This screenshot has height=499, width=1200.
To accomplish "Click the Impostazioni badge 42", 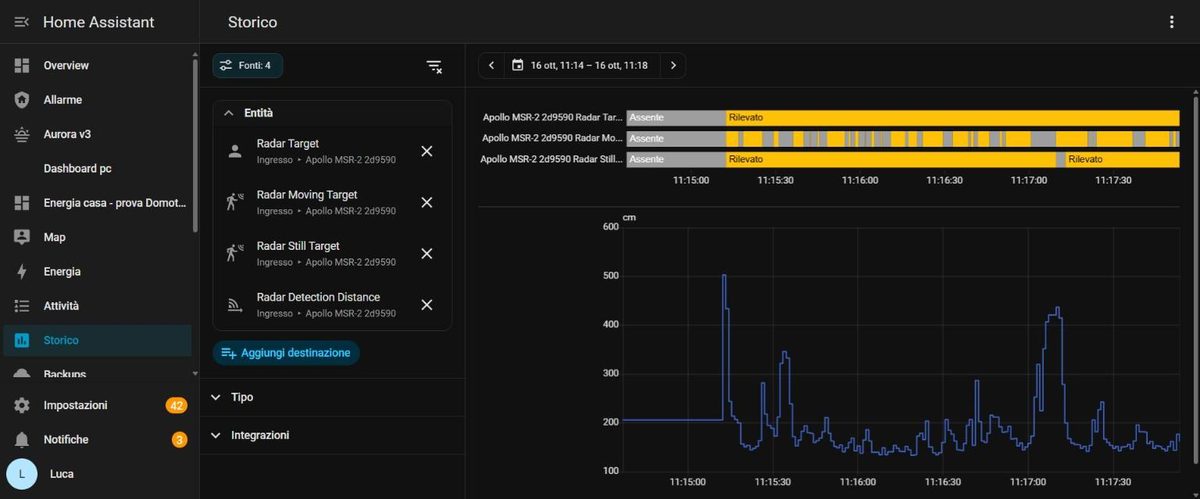I will click(x=176, y=405).
